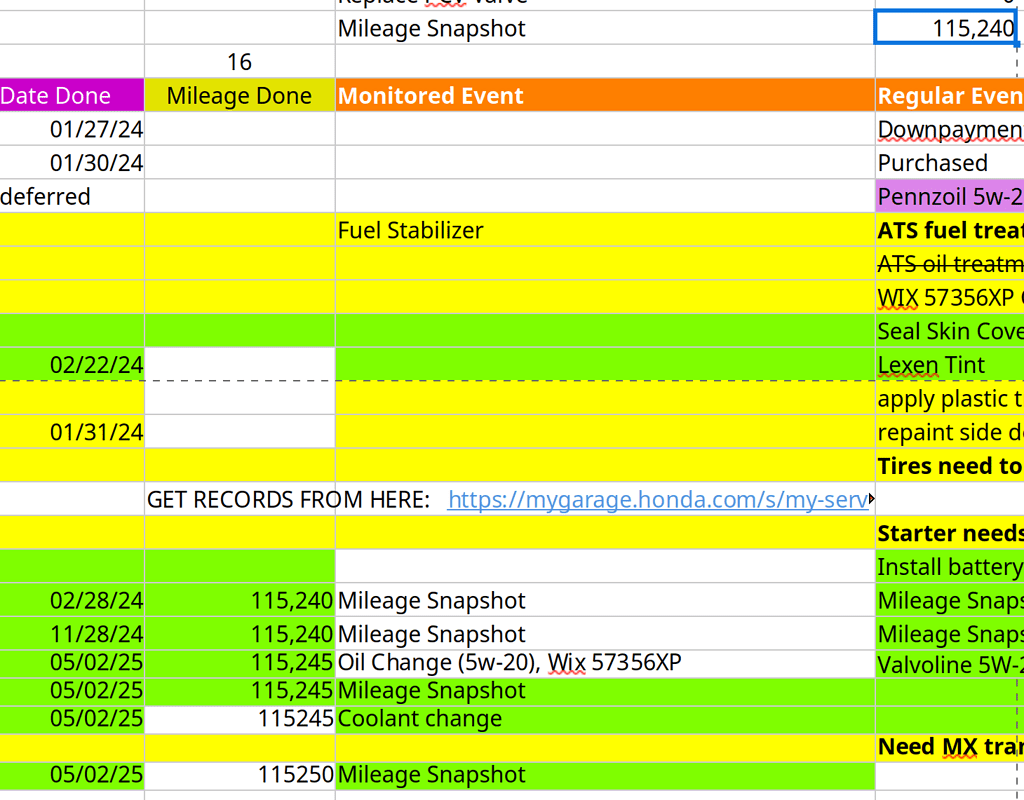Image resolution: width=1024 pixels, height=800 pixels.
Task: Select the purple 'Pennzoil 5w-2' cell
Action: pyautogui.click(x=948, y=196)
